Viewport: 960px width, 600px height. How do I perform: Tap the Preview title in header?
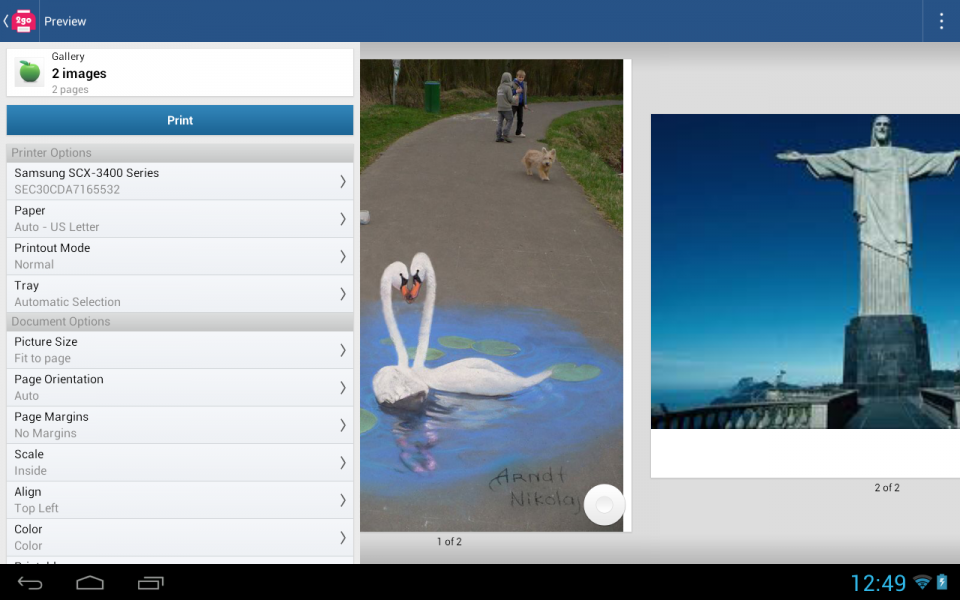(x=65, y=21)
